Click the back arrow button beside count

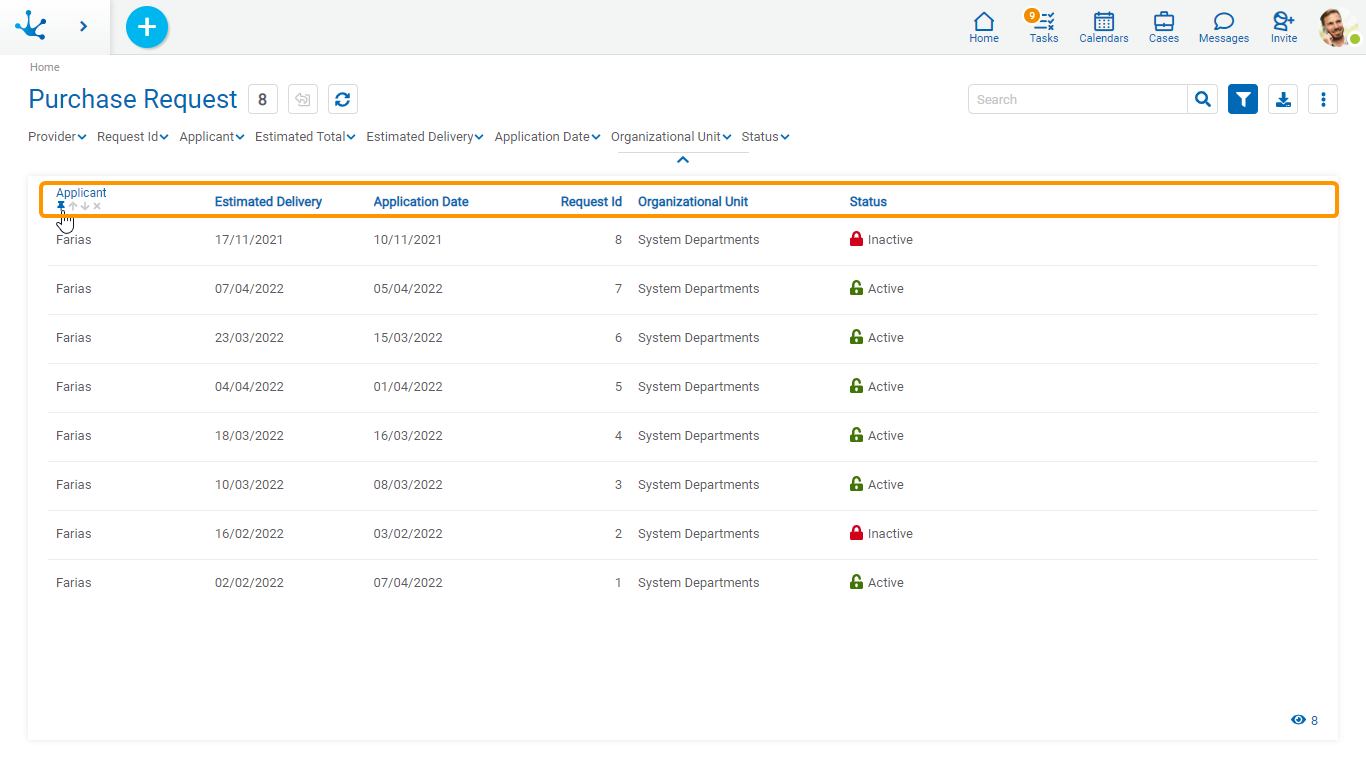coord(303,99)
